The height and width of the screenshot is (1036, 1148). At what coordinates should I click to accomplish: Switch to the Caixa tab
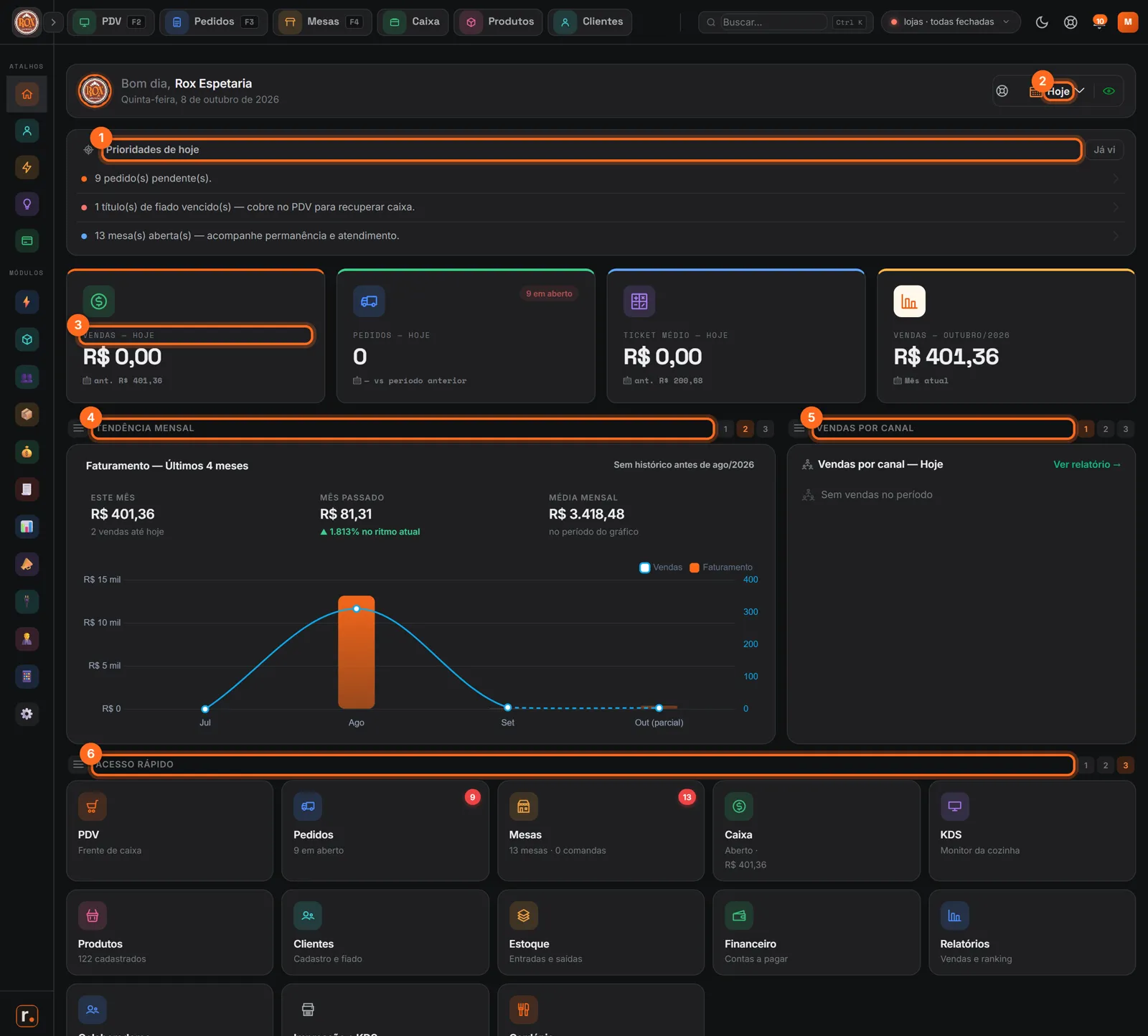[x=413, y=22]
